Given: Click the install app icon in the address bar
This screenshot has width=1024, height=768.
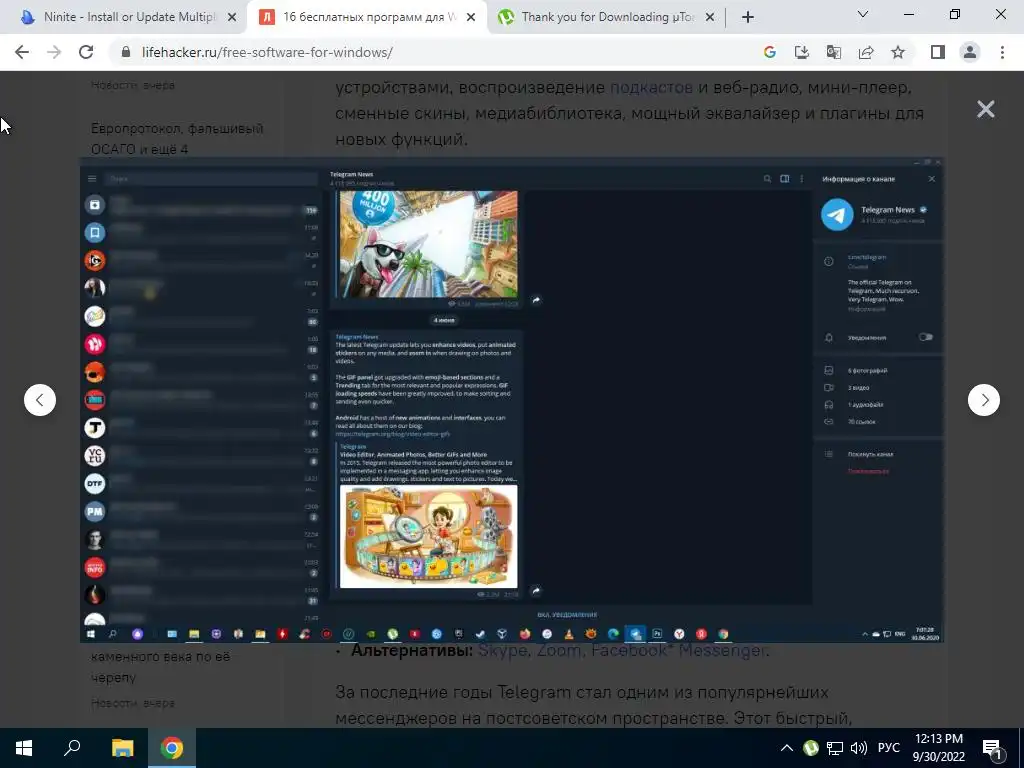Looking at the screenshot, I should [x=801, y=52].
